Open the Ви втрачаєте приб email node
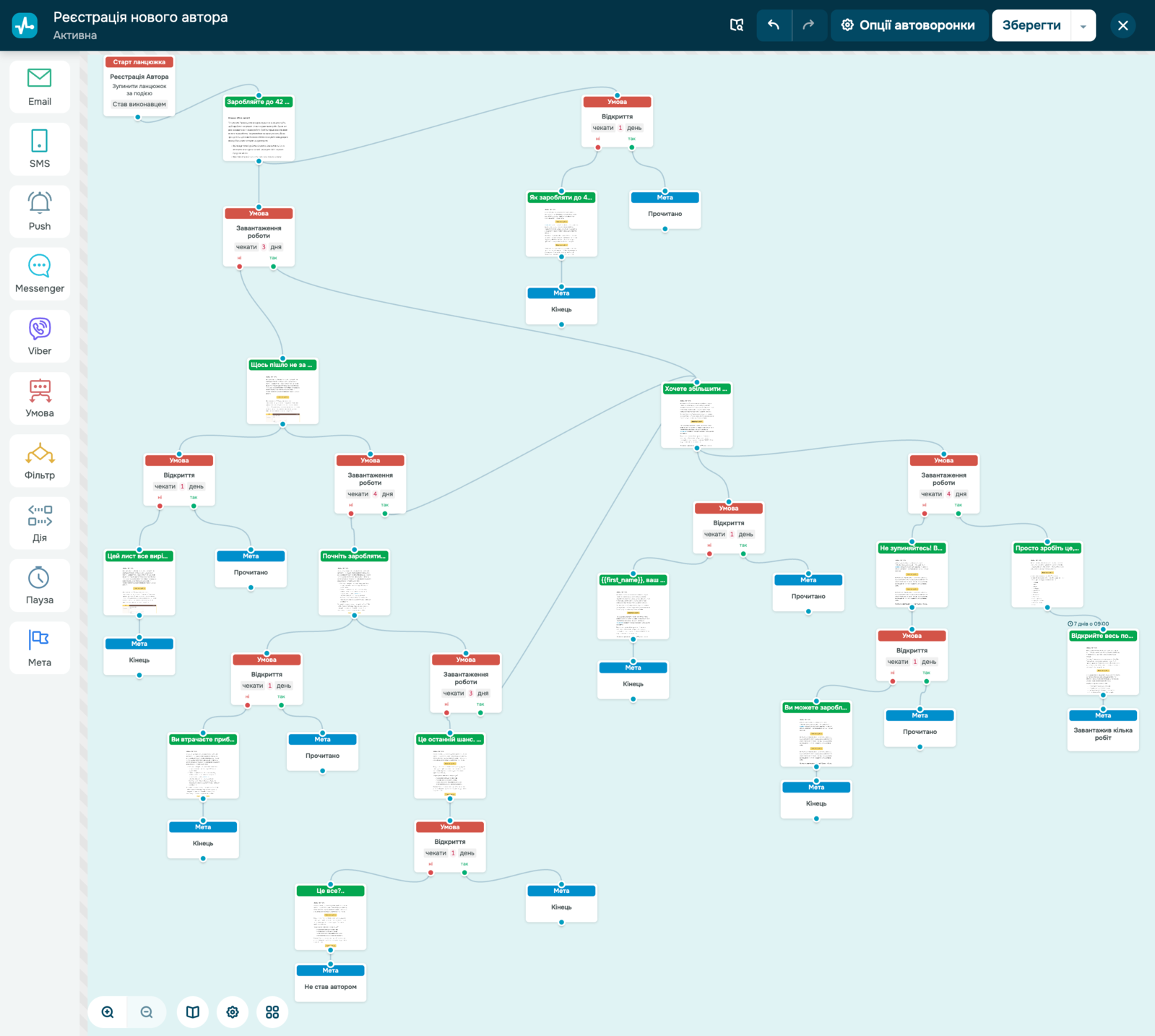The image size is (1155, 1036). pyautogui.click(x=203, y=766)
